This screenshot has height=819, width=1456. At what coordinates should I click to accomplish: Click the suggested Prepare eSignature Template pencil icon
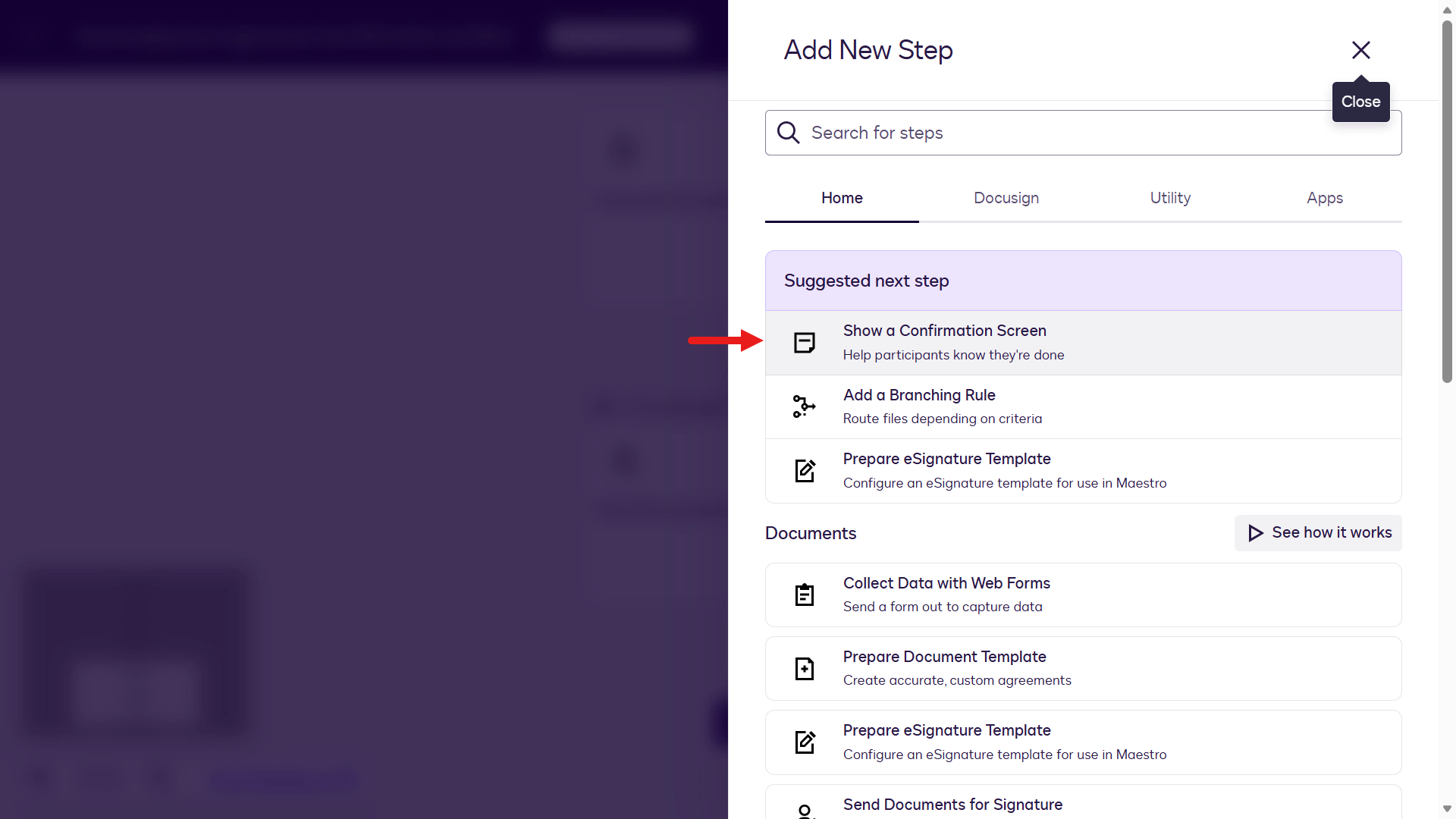(x=805, y=471)
